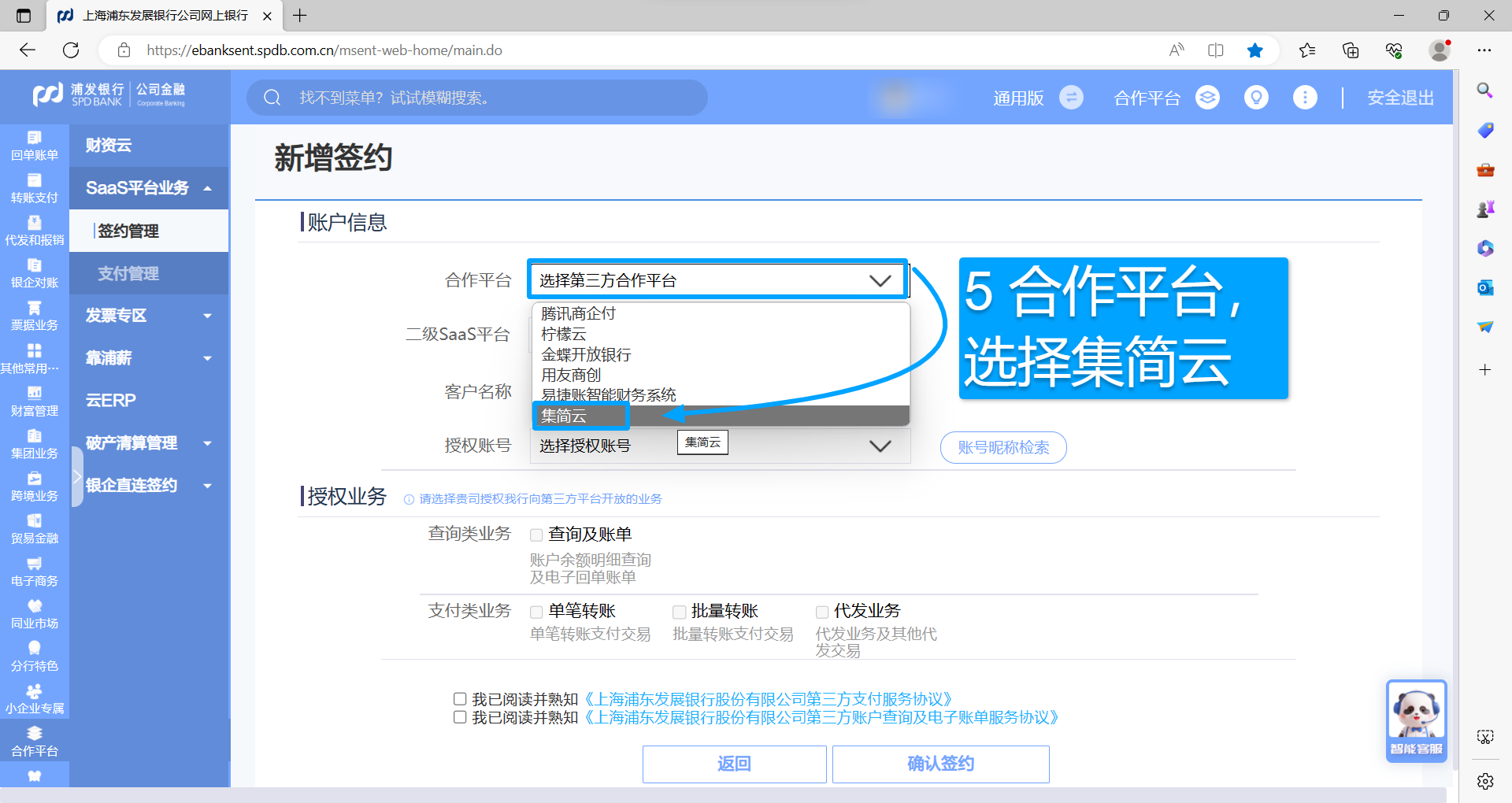
Task: Open 小企业专属 sidebar icon
Action: pos(35,698)
